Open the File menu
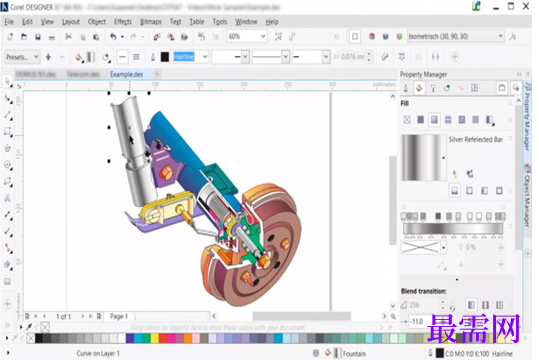This screenshot has width=539, height=360. [9, 22]
